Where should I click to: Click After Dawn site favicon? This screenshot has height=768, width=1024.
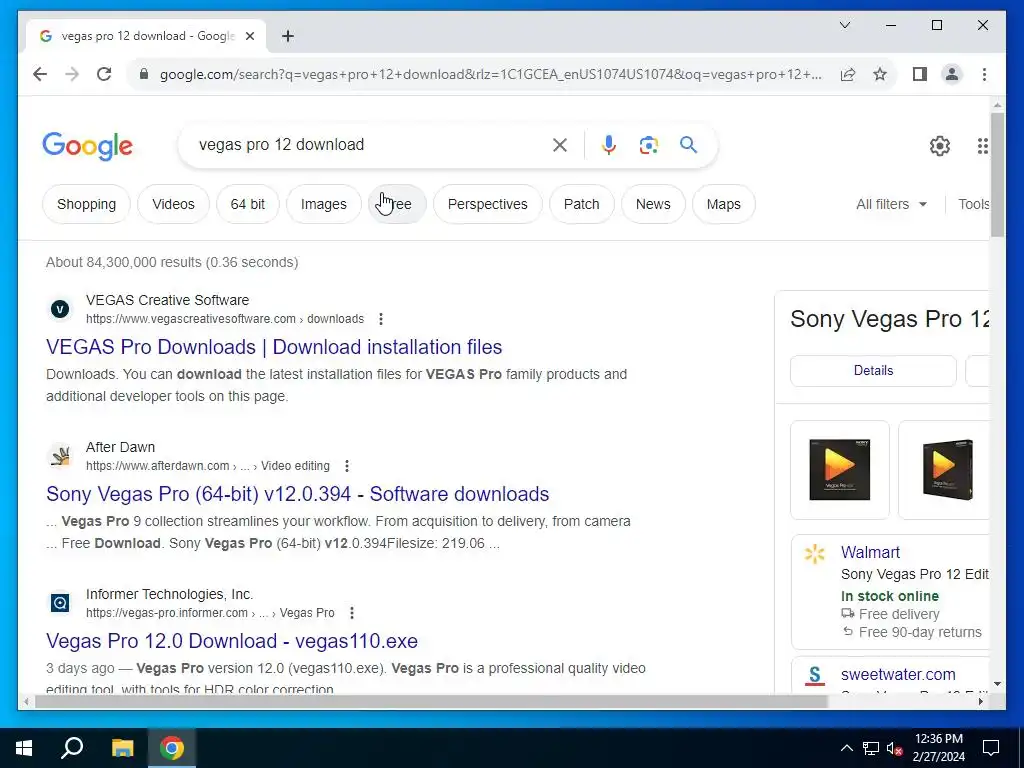(60, 456)
